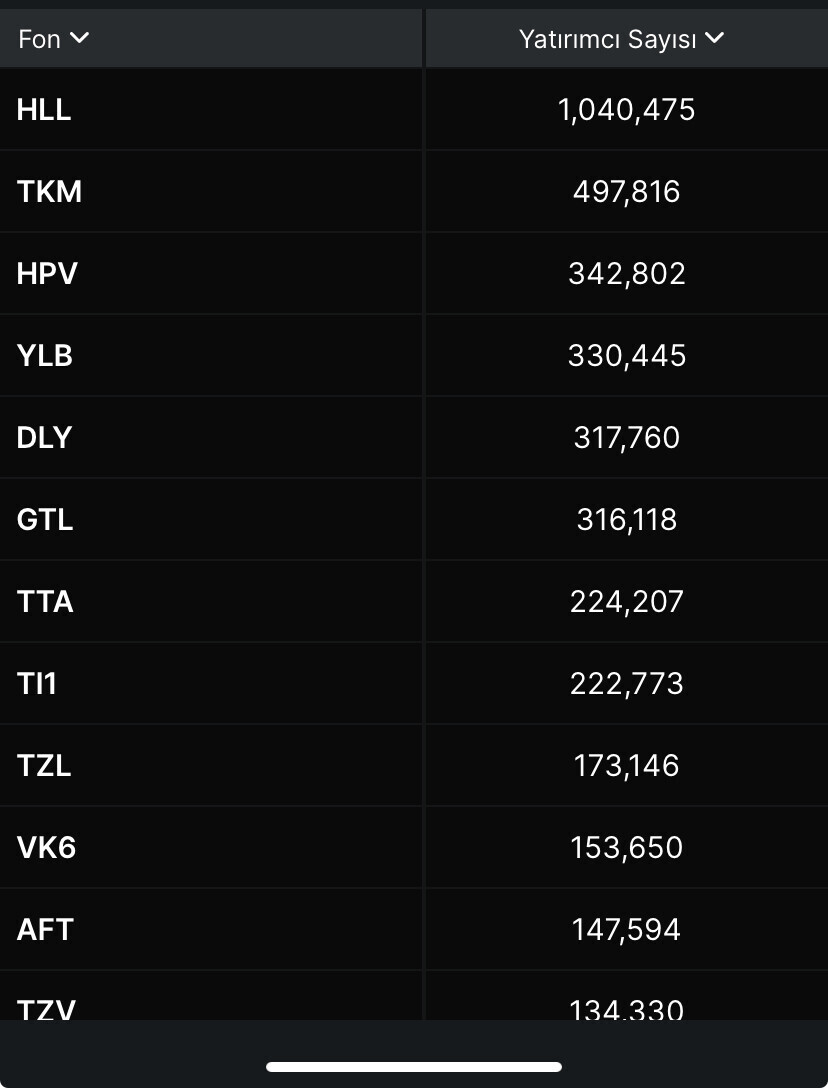
Task: Tap the DLY fund code
Action: pos(44,438)
